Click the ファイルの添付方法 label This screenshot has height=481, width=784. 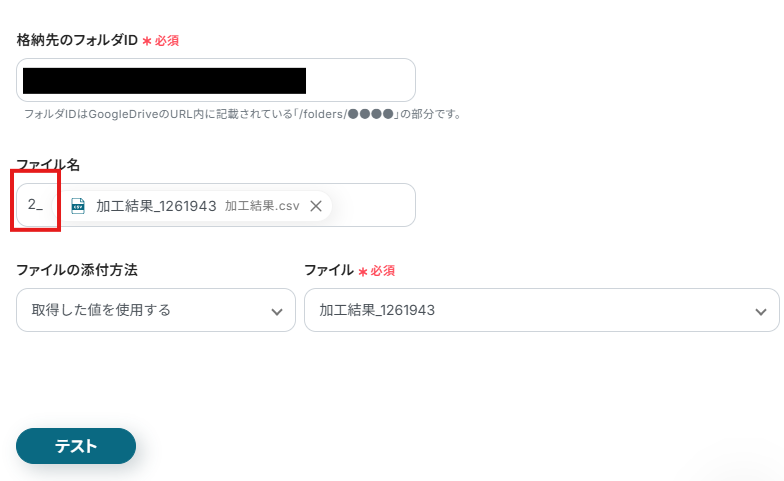coord(77,270)
